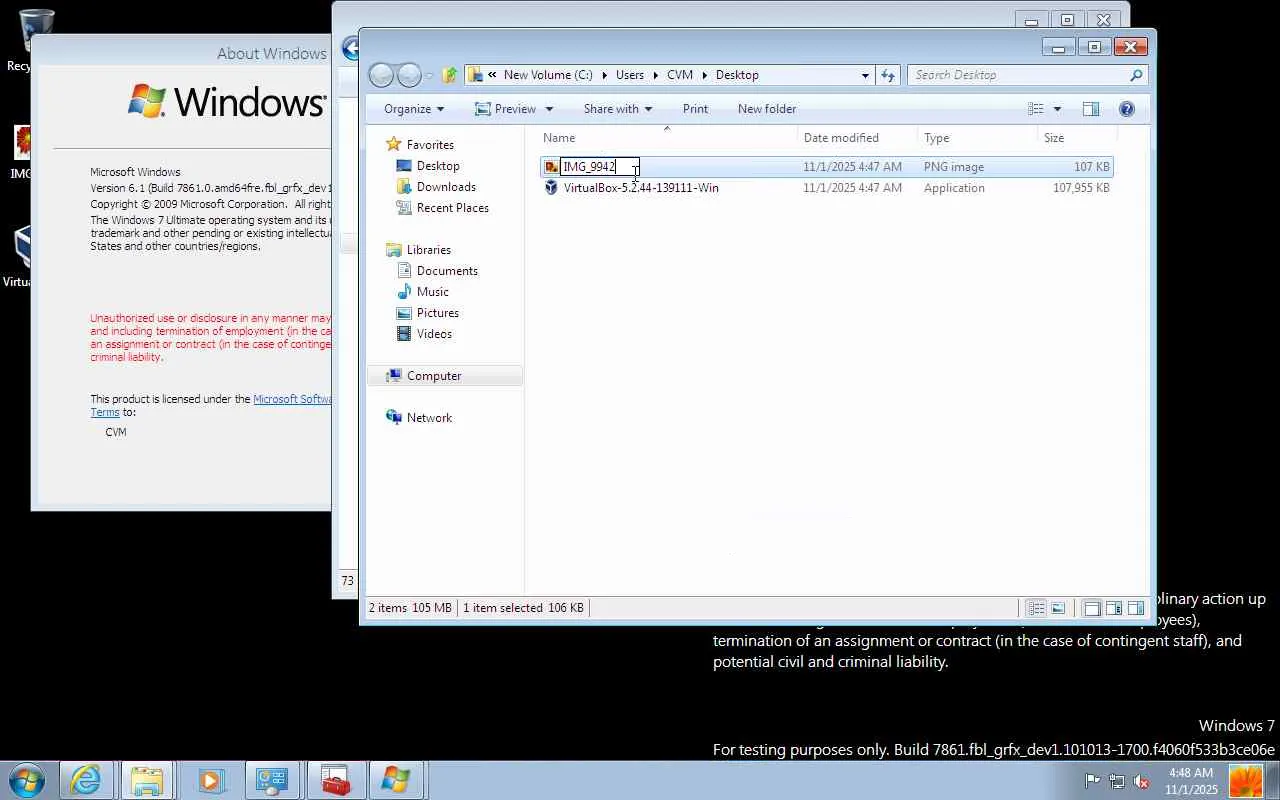Click the last pane layout button in status bar
1280x800 pixels.
pos(1136,608)
